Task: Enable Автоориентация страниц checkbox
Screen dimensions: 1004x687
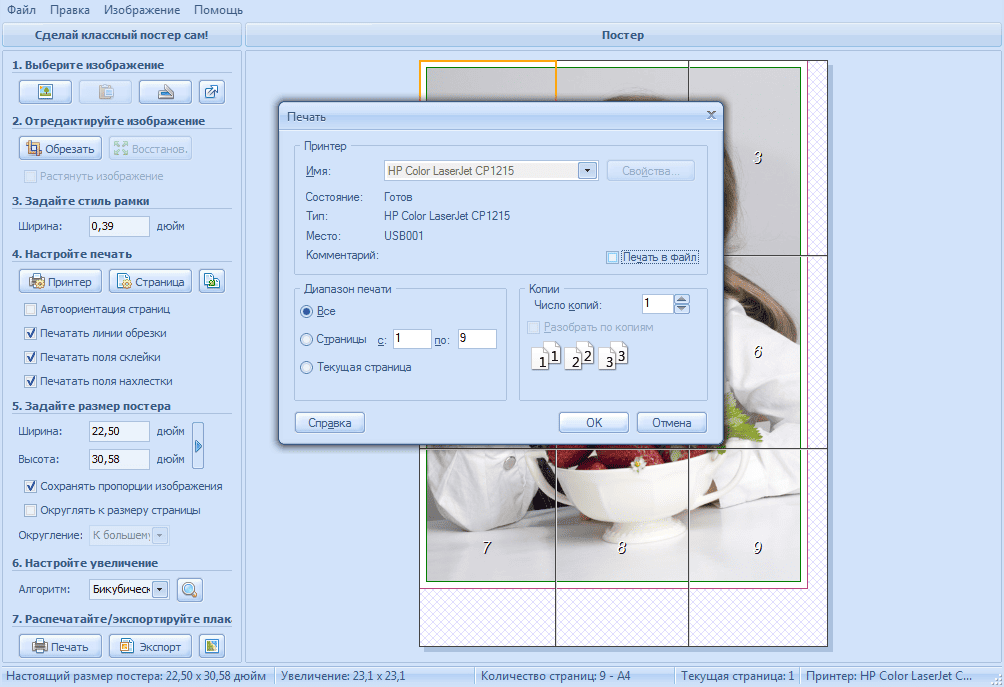Action: 30,309
